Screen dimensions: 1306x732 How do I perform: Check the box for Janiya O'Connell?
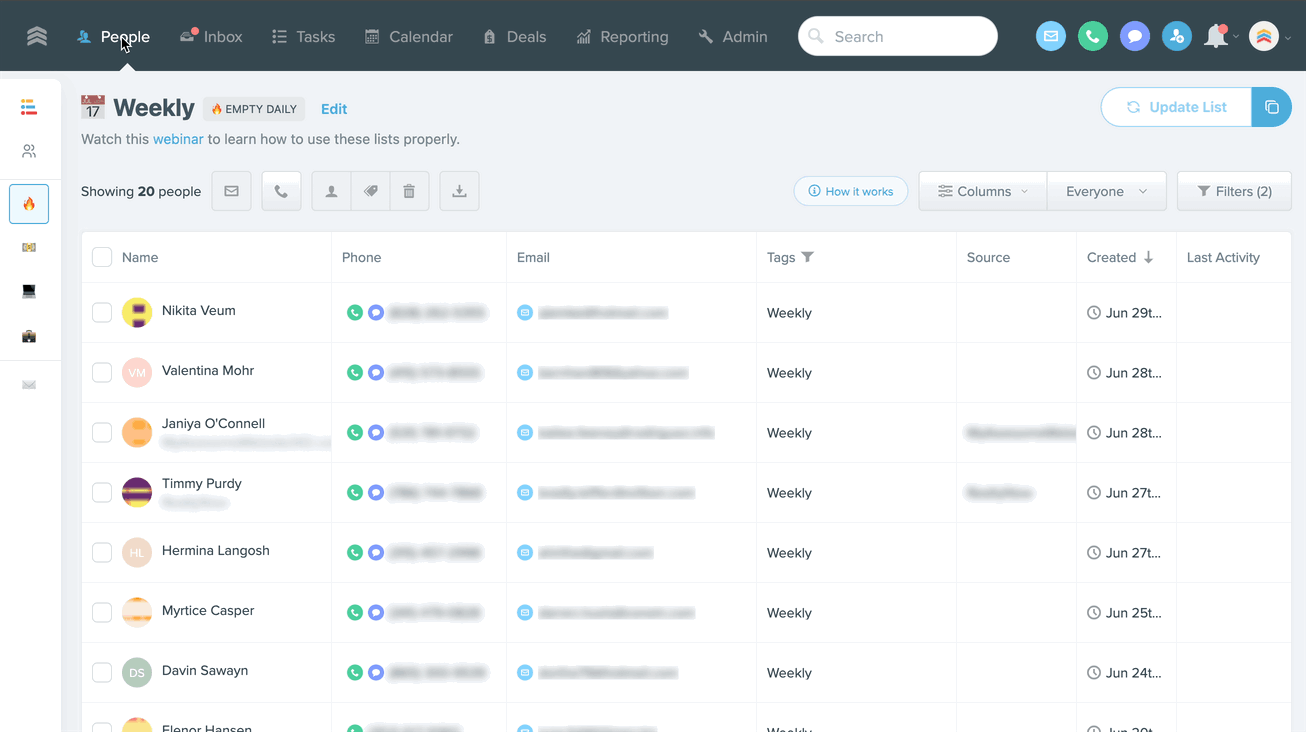tap(102, 433)
